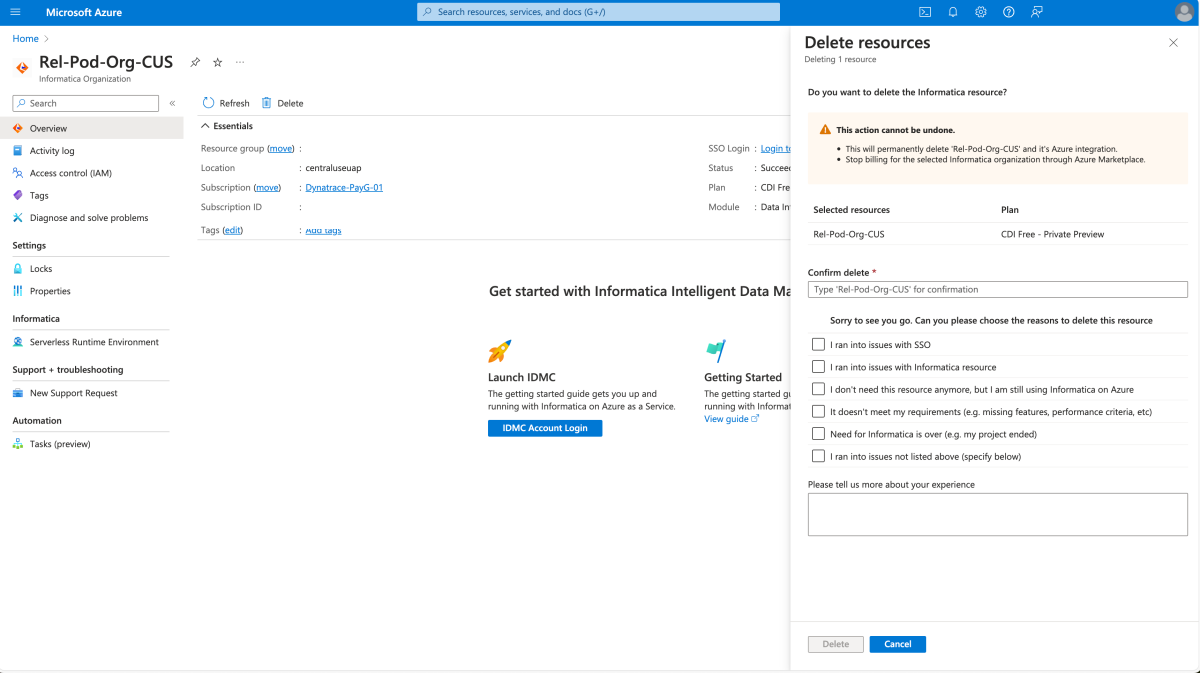Create a New Support Request
This screenshot has width=1200, height=673.
click(72, 392)
